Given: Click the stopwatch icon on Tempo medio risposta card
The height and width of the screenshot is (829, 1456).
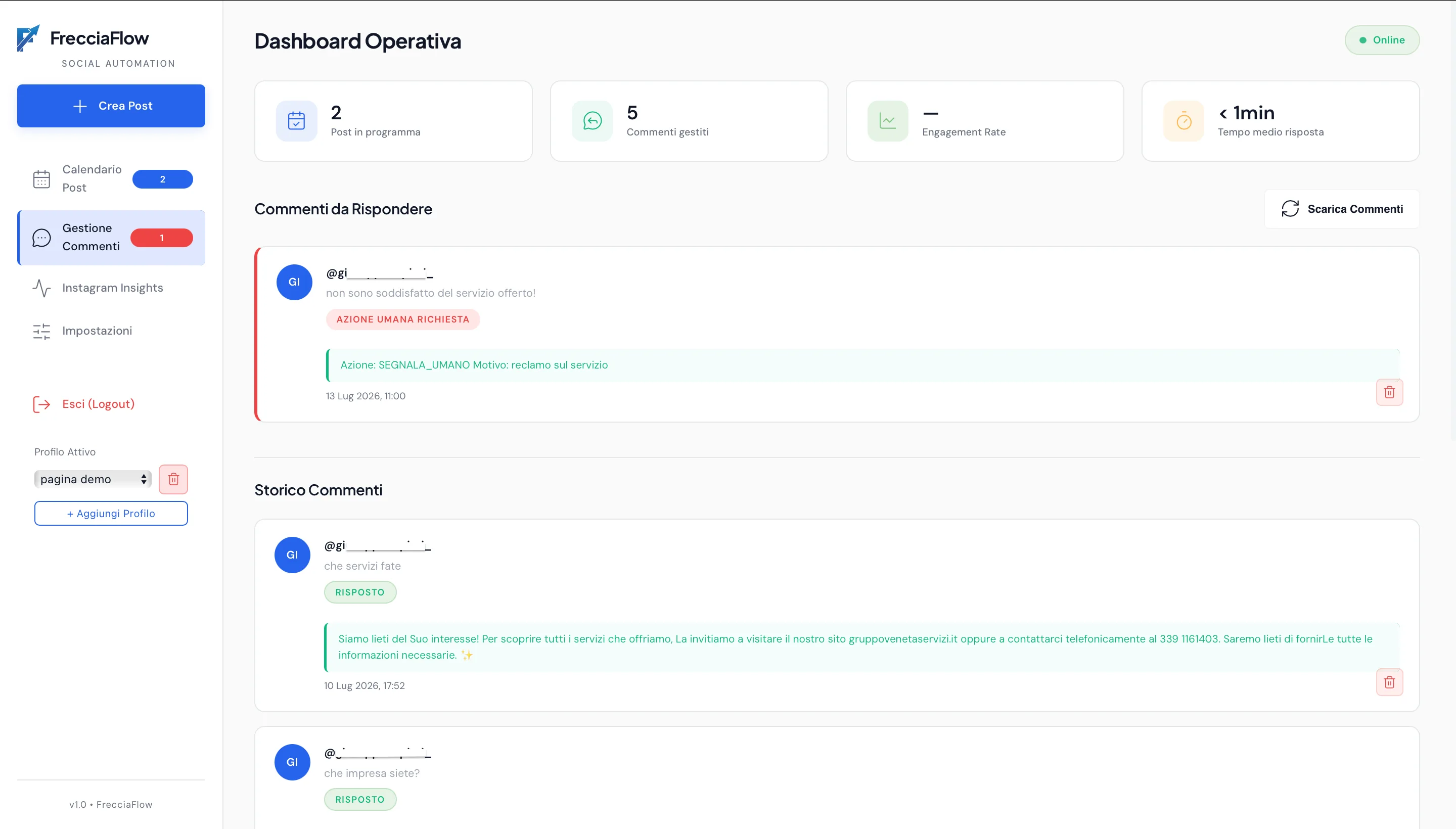Looking at the screenshot, I should pyautogui.click(x=1184, y=121).
